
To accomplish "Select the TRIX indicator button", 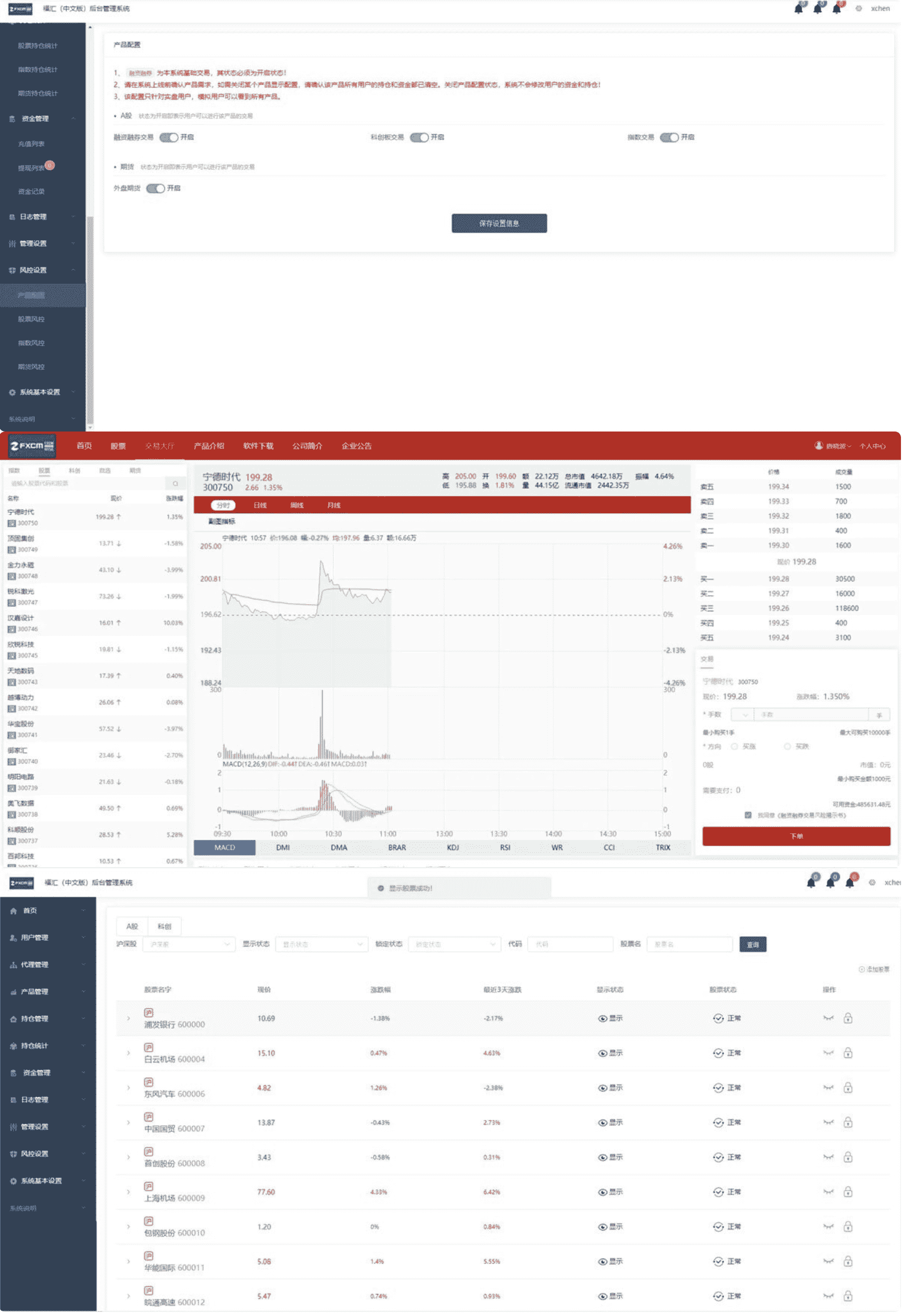I will coord(663,848).
